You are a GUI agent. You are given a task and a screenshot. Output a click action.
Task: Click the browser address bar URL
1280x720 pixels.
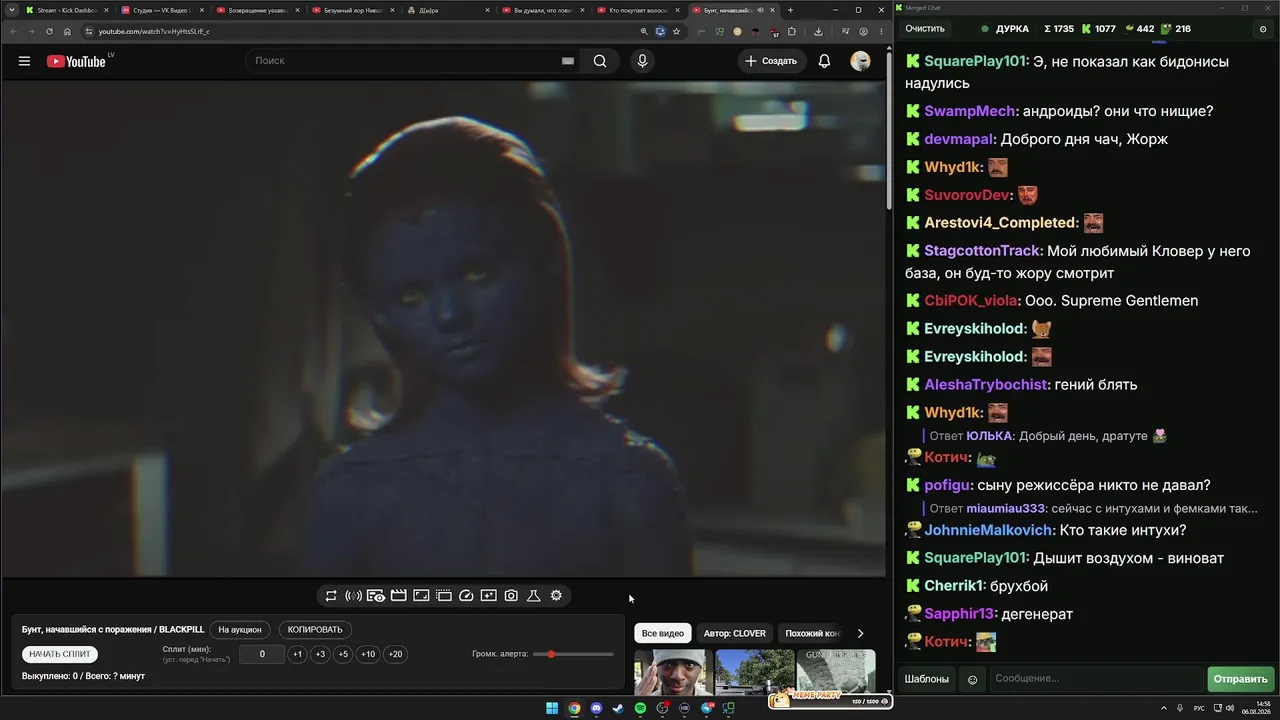(x=154, y=31)
